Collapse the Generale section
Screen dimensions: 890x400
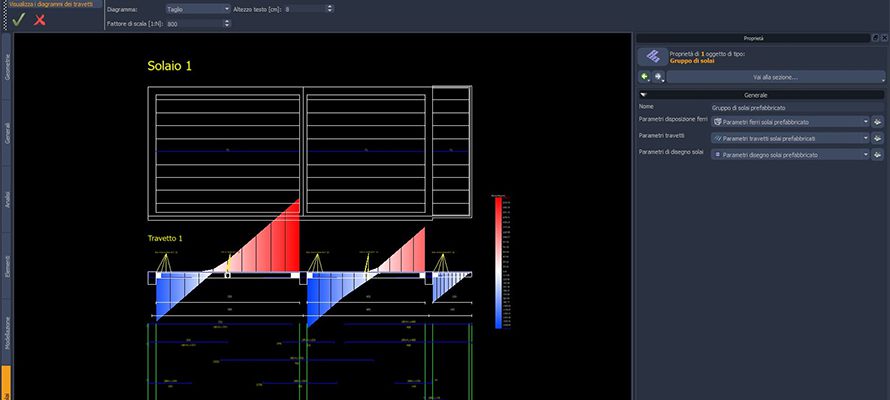644,95
